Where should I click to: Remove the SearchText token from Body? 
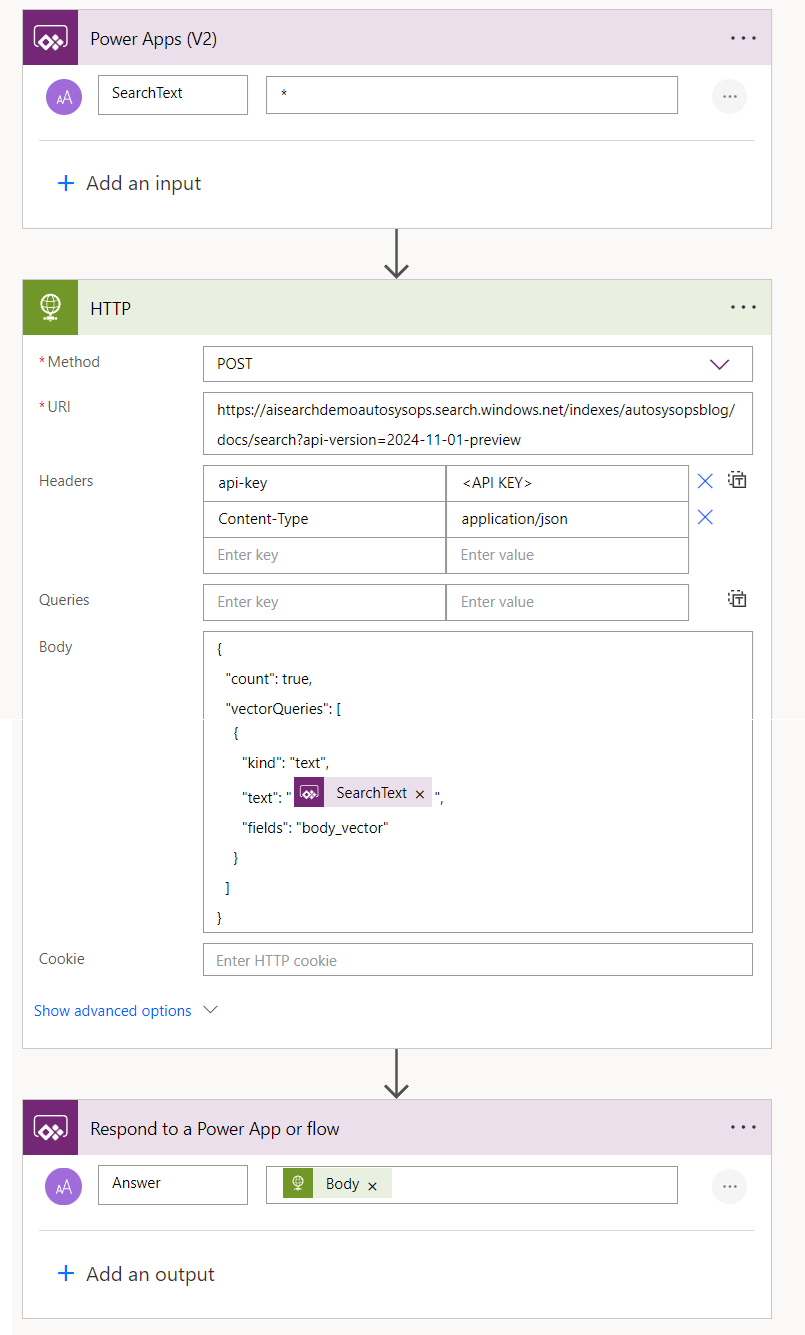tap(420, 794)
